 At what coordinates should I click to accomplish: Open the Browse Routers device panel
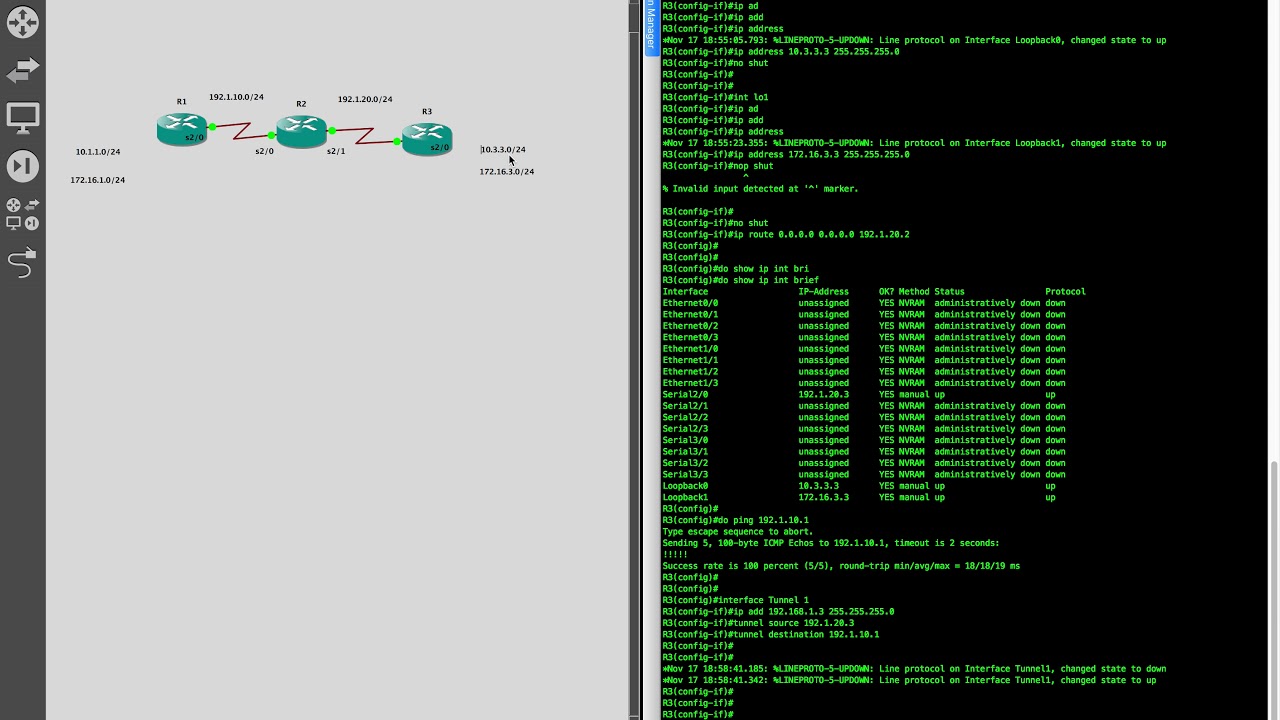(x=22, y=22)
